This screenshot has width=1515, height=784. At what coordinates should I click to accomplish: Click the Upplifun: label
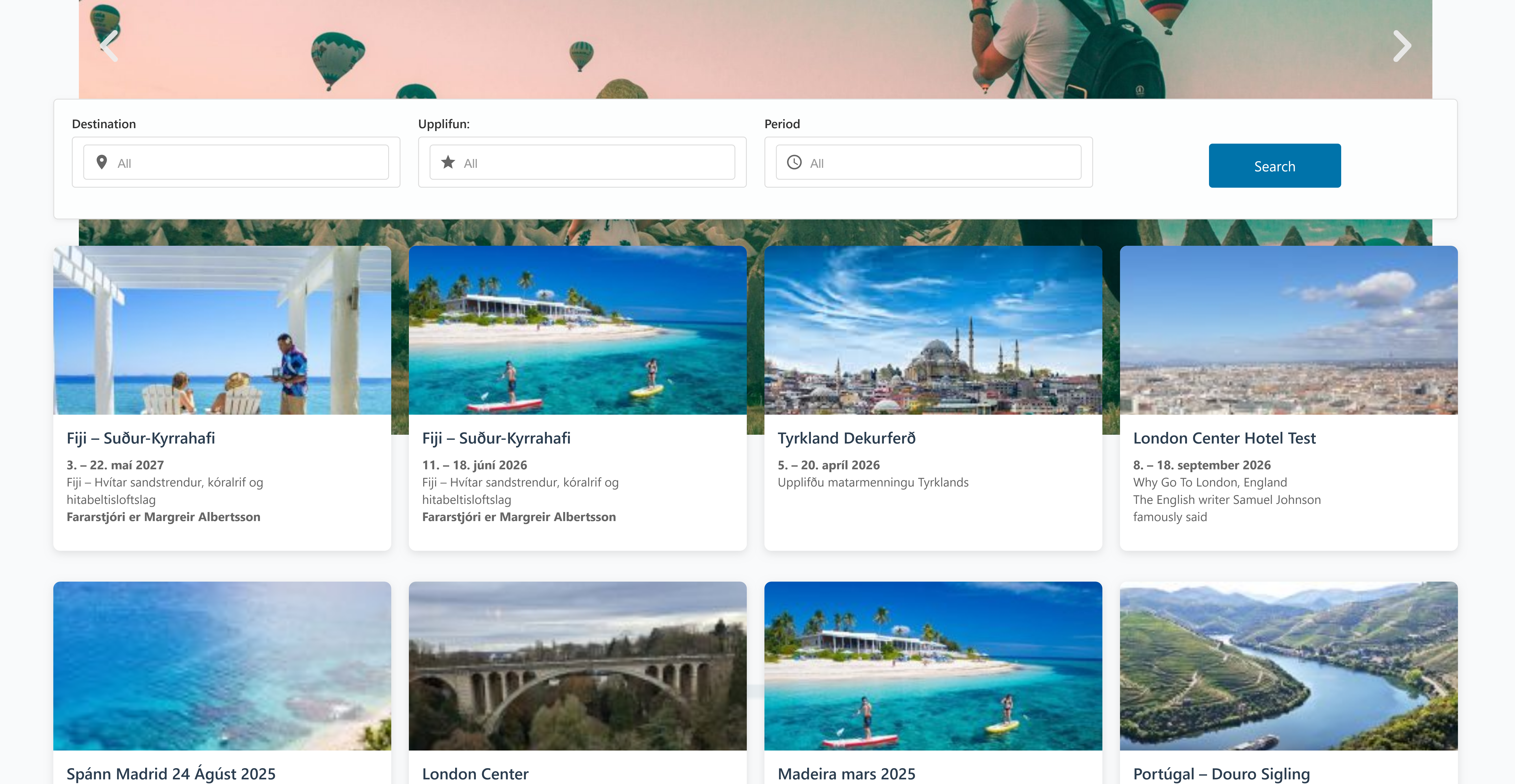pos(444,124)
